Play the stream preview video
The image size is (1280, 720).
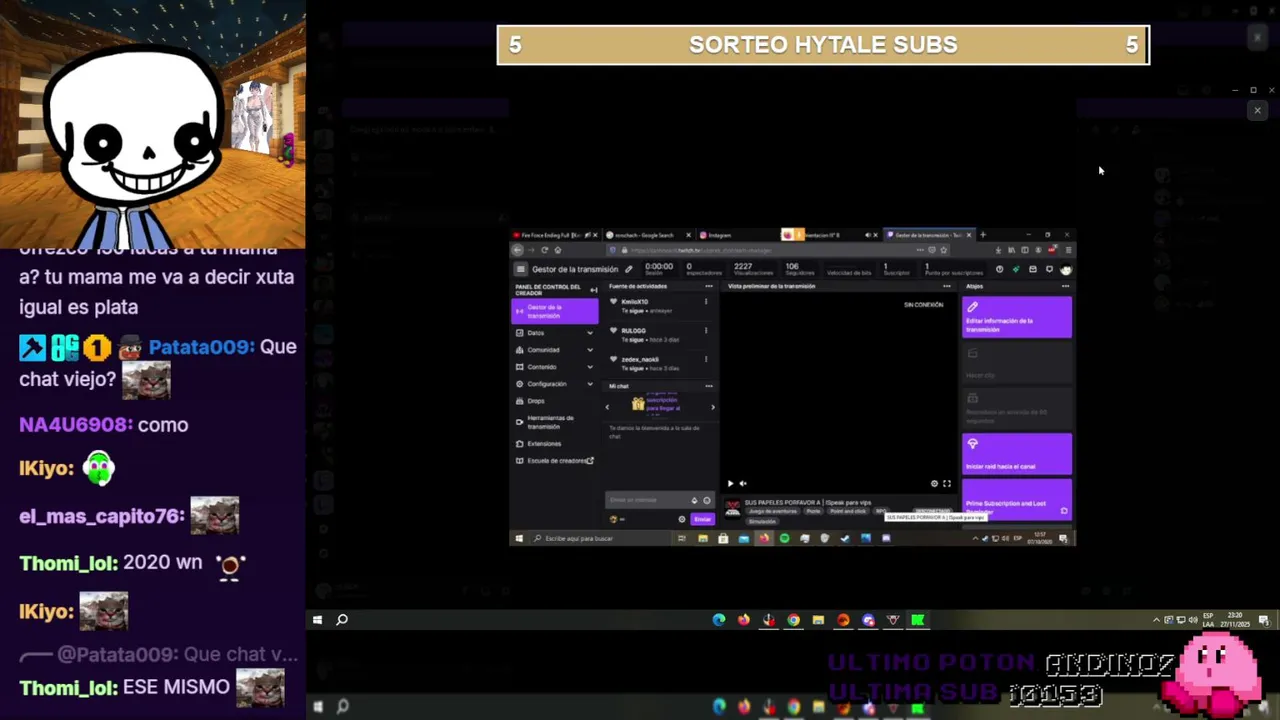[x=730, y=484]
